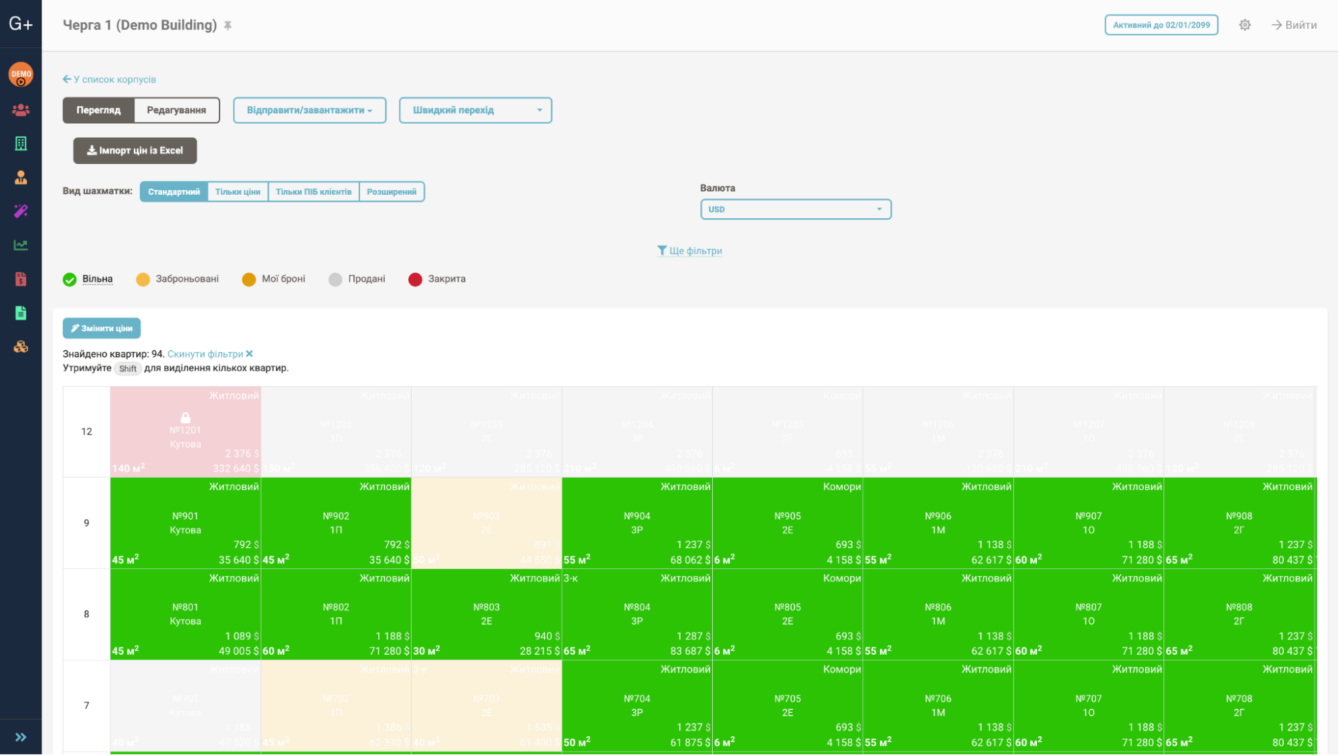Click Вийти to log out
The image size is (1338, 755).
pos(1294,25)
